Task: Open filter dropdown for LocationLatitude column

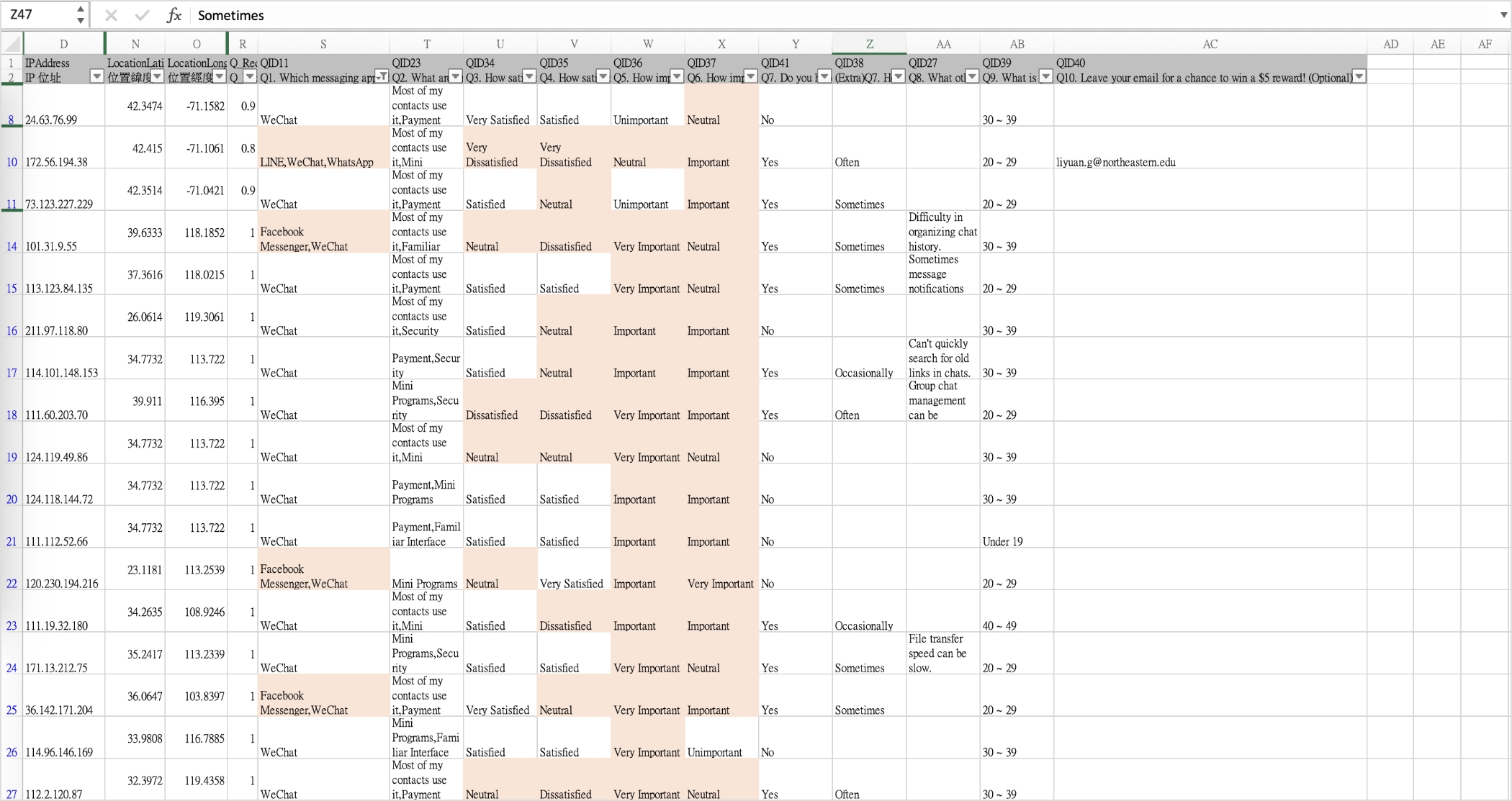Action: click(157, 77)
